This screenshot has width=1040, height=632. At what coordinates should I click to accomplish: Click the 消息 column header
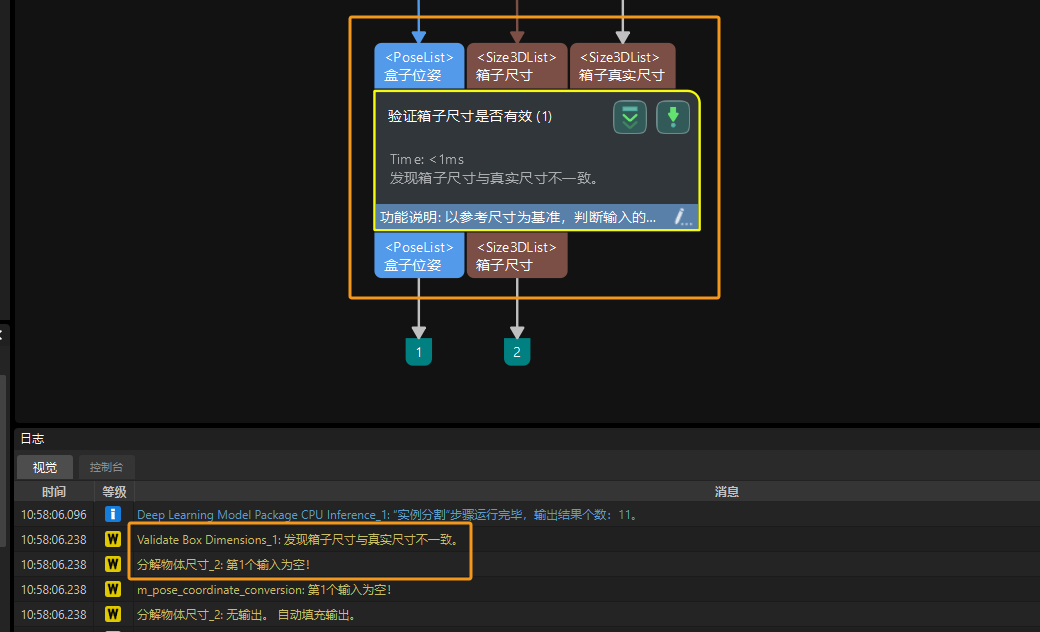tap(726, 491)
